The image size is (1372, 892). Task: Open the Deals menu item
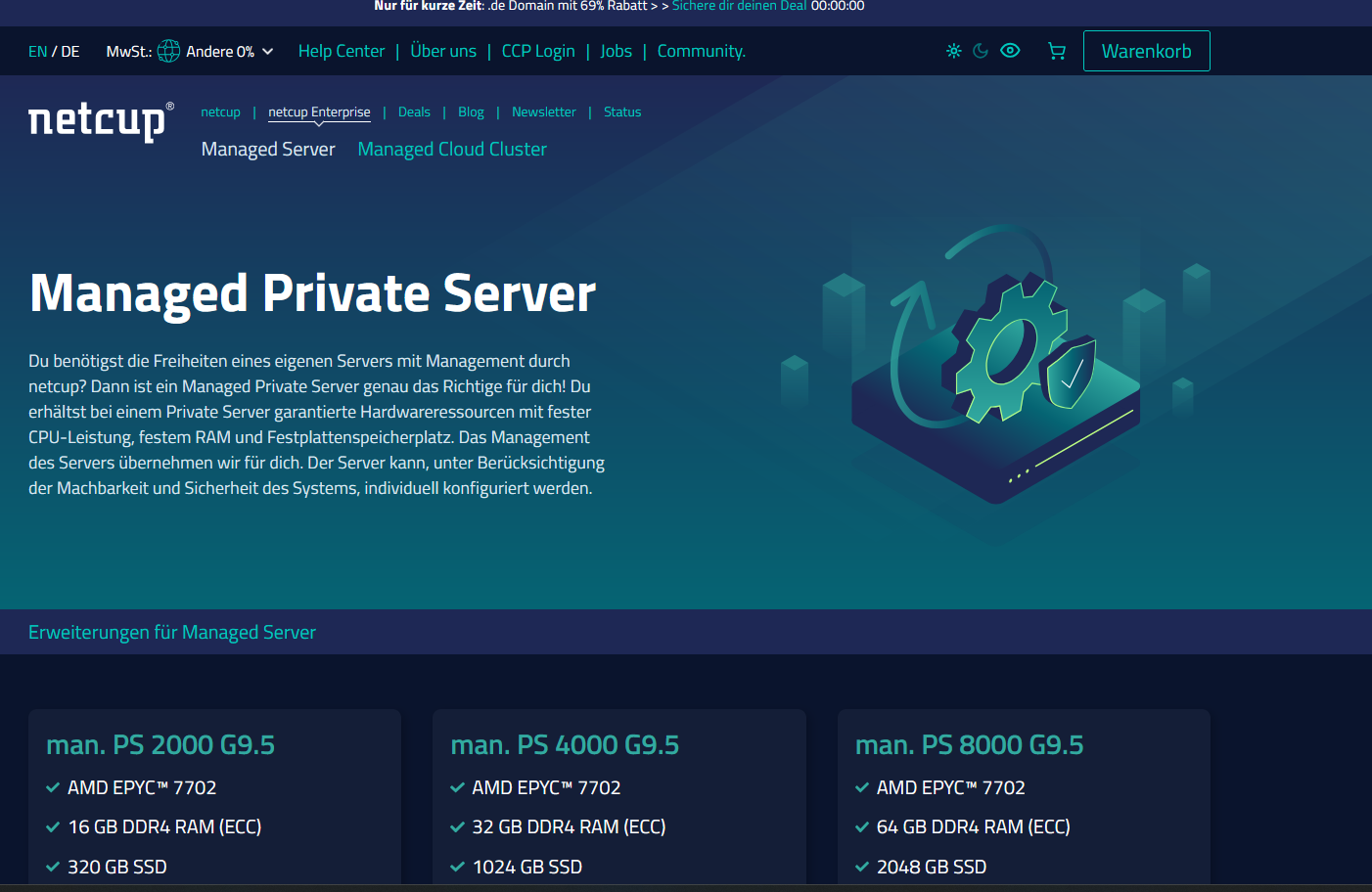tap(414, 112)
